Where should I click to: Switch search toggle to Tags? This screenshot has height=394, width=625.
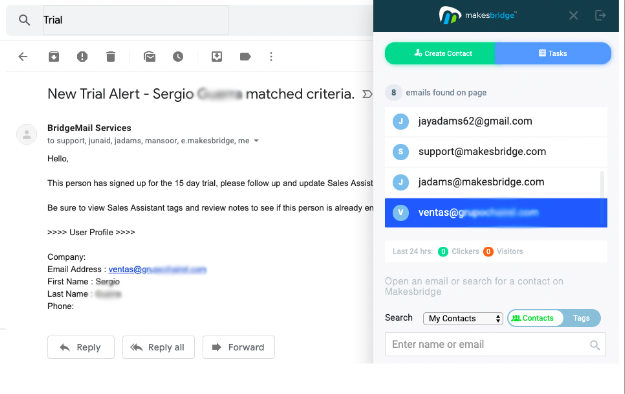click(581, 318)
